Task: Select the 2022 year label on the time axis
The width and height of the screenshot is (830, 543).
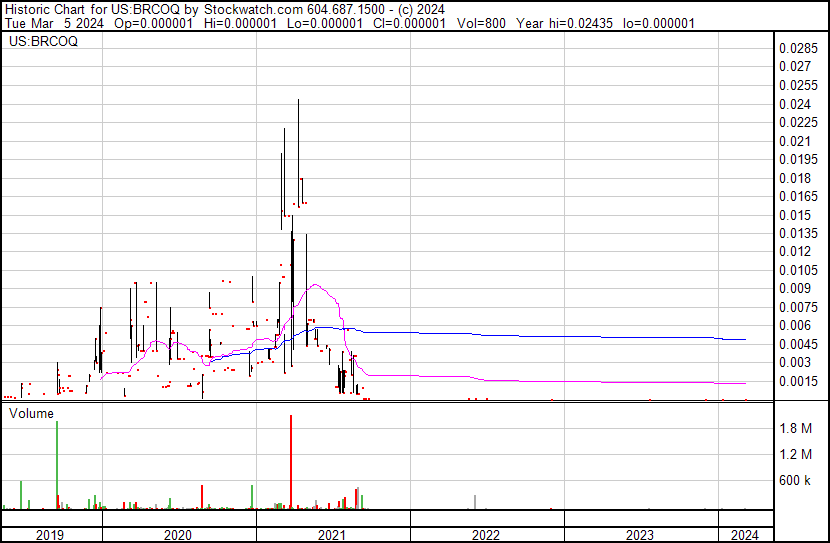Action: [x=486, y=534]
